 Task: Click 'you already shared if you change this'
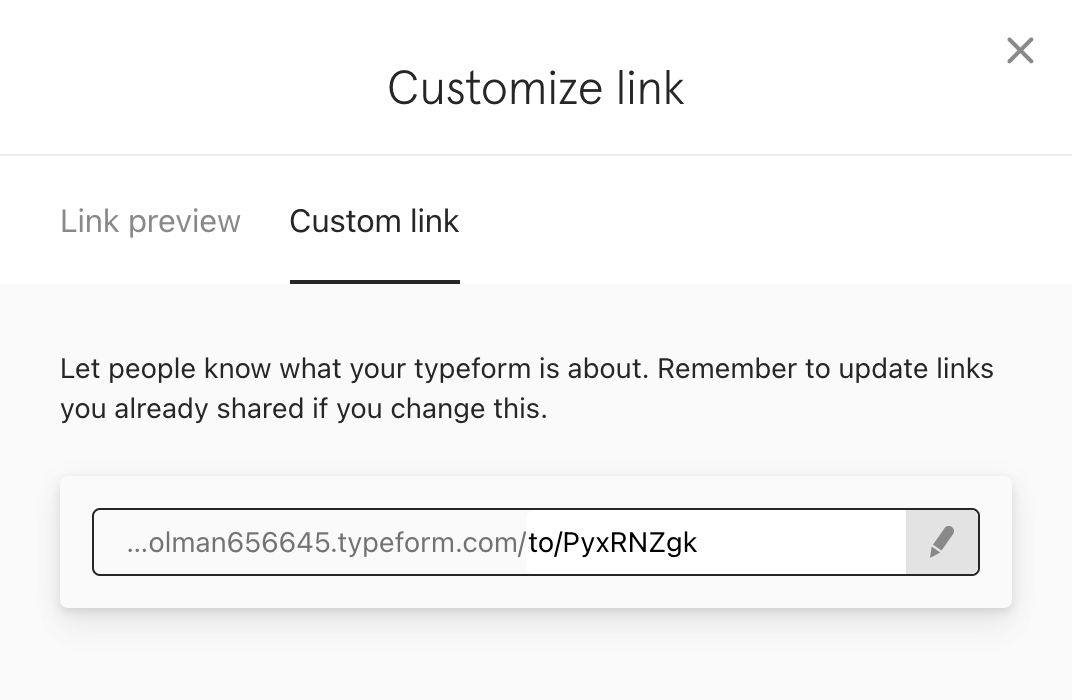tap(304, 409)
